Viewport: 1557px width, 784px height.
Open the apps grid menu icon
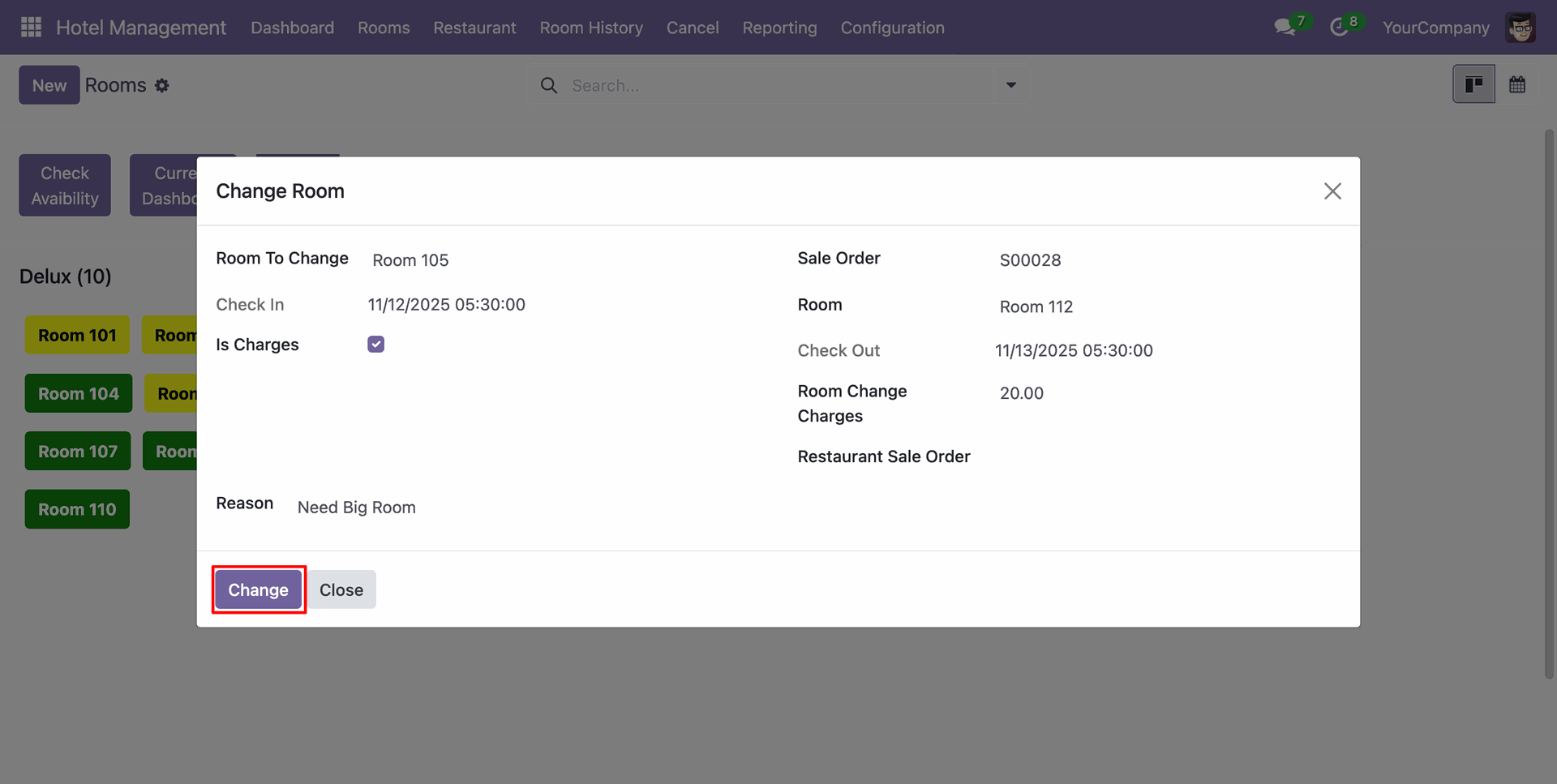tap(31, 28)
